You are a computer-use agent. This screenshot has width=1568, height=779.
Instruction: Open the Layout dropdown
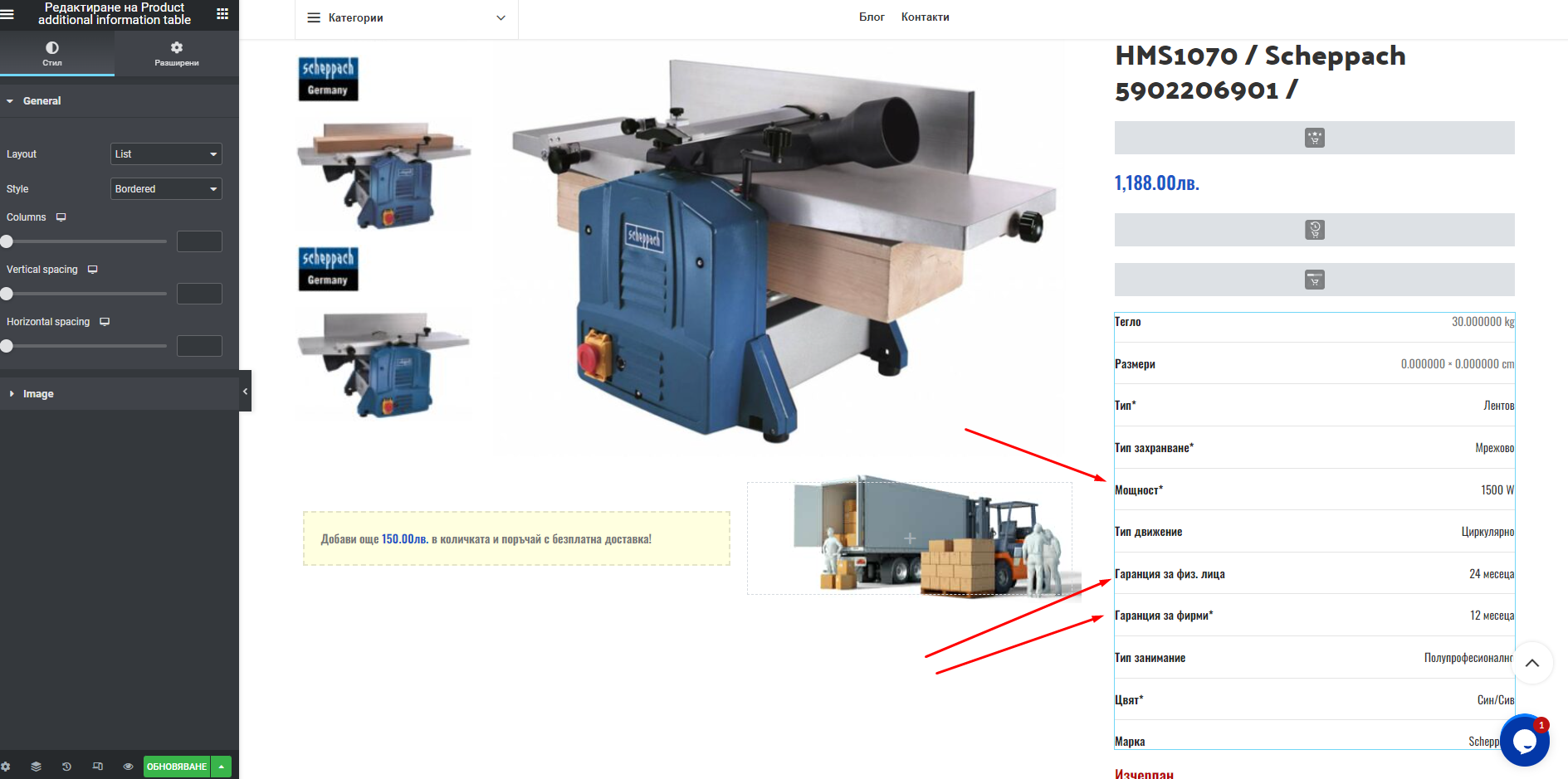(166, 154)
